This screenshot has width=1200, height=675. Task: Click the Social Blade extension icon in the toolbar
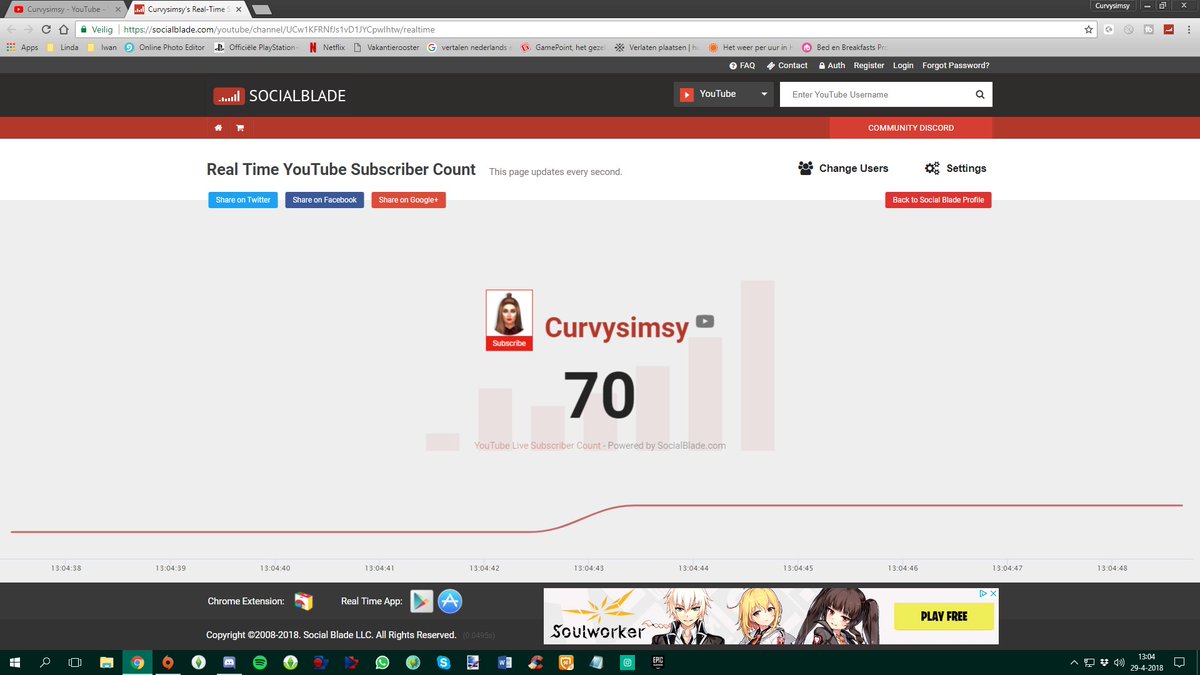1169,29
